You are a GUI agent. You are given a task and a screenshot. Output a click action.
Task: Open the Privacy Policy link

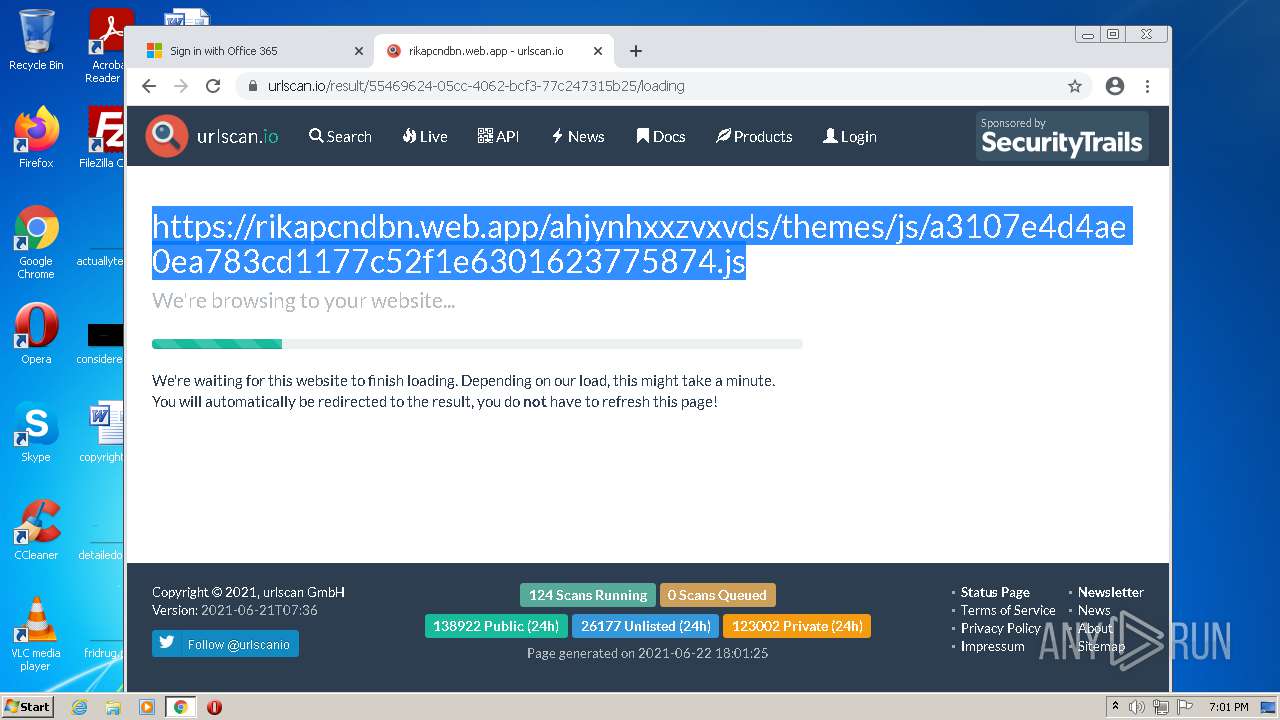(x=1000, y=628)
